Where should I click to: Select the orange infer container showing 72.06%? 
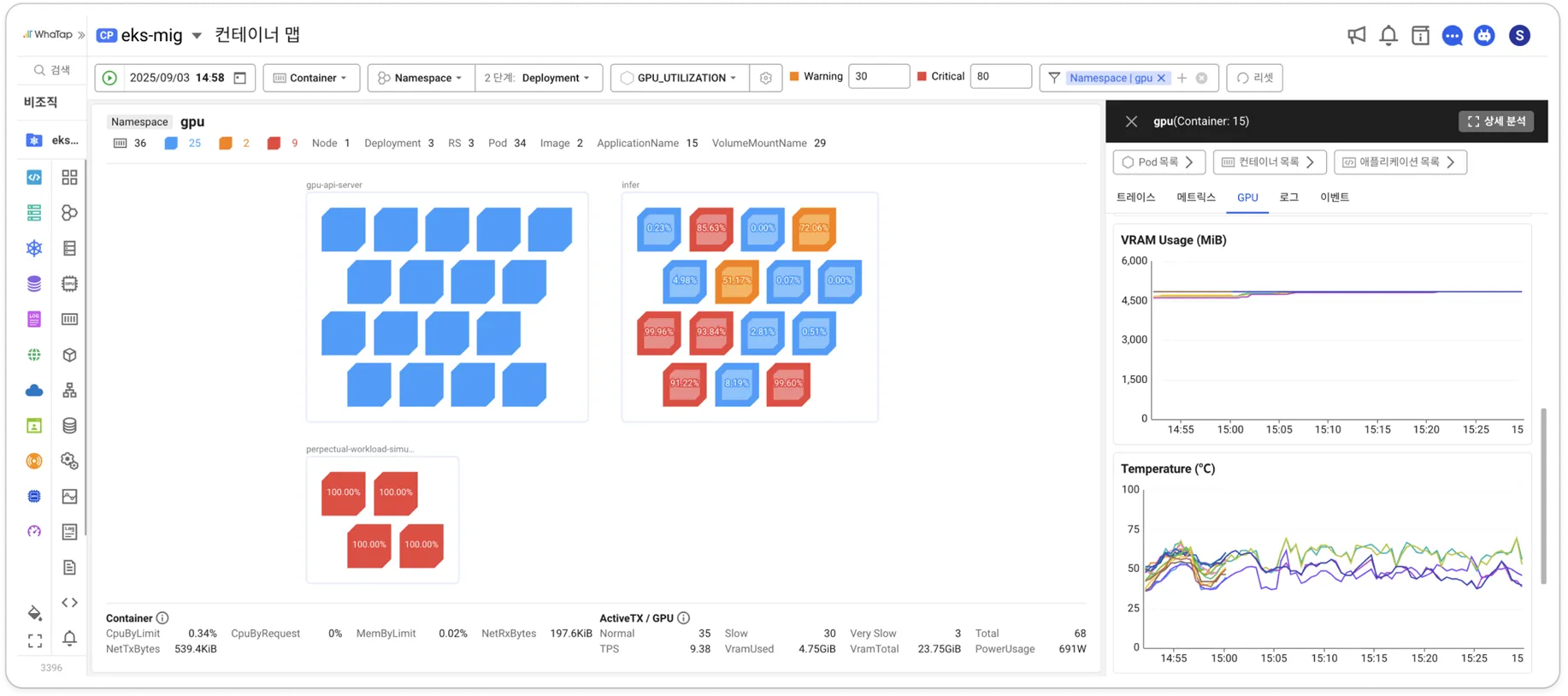click(813, 229)
